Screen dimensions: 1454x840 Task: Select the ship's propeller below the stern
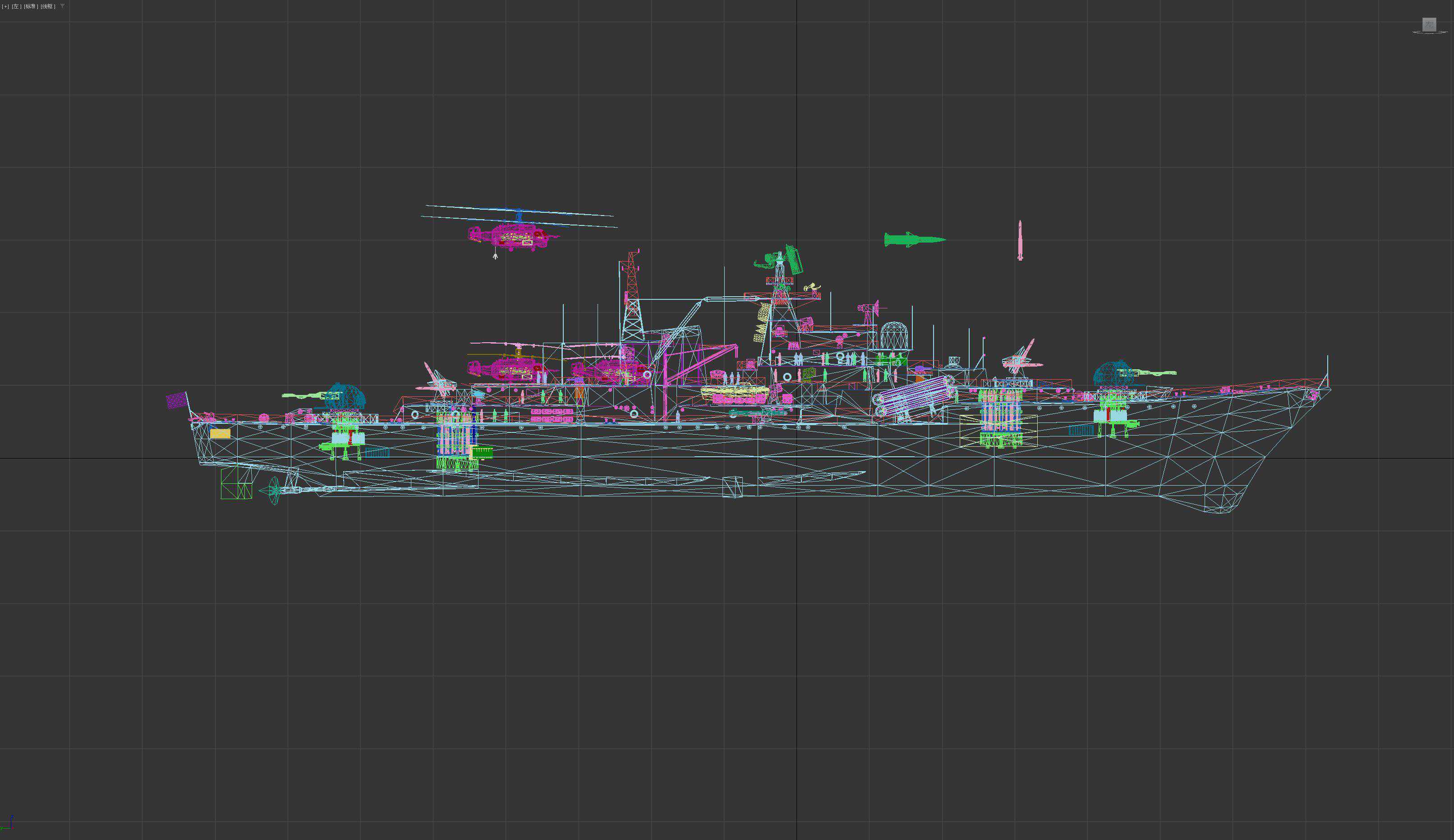[274, 491]
